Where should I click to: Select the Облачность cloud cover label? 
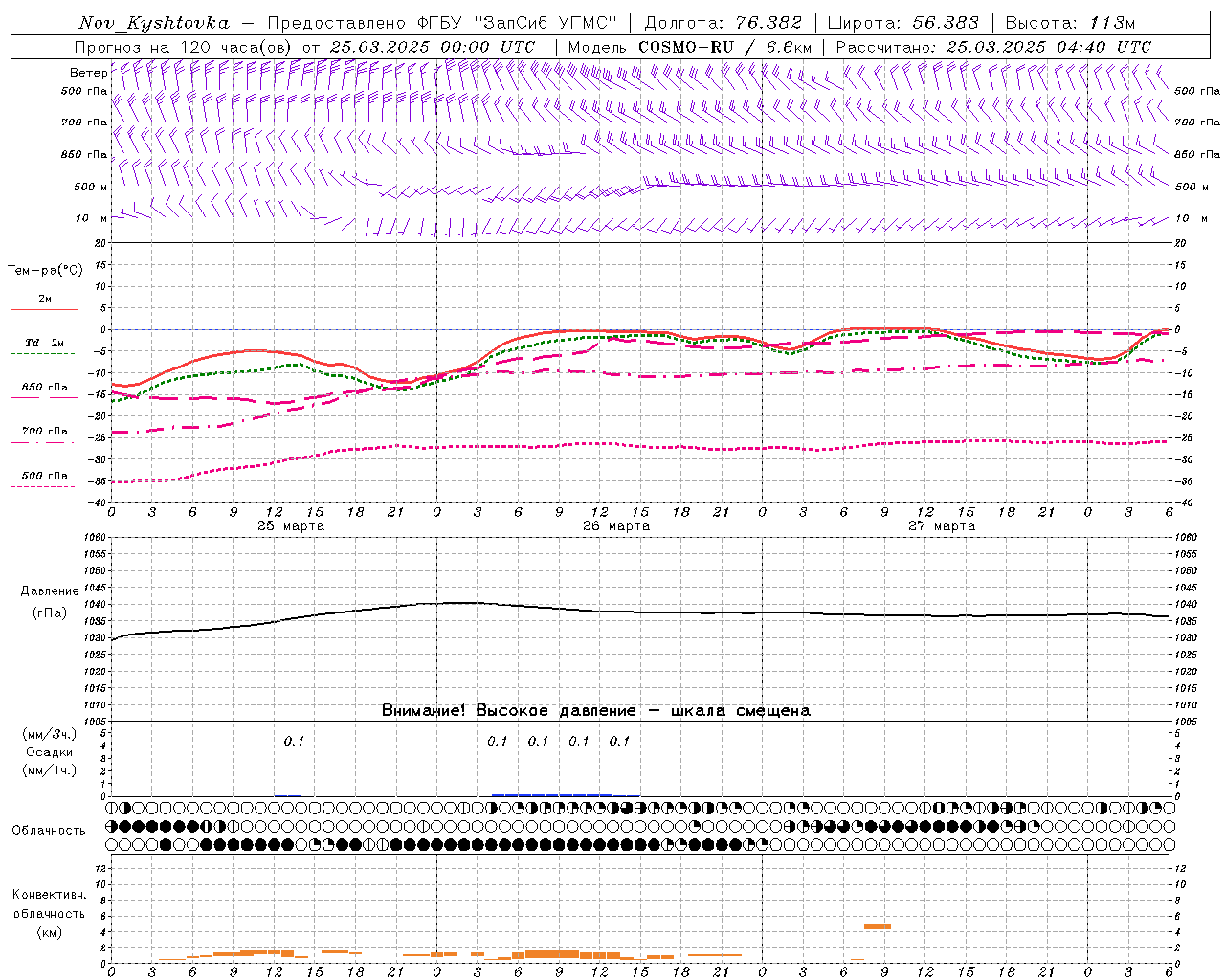pyautogui.click(x=49, y=831)
